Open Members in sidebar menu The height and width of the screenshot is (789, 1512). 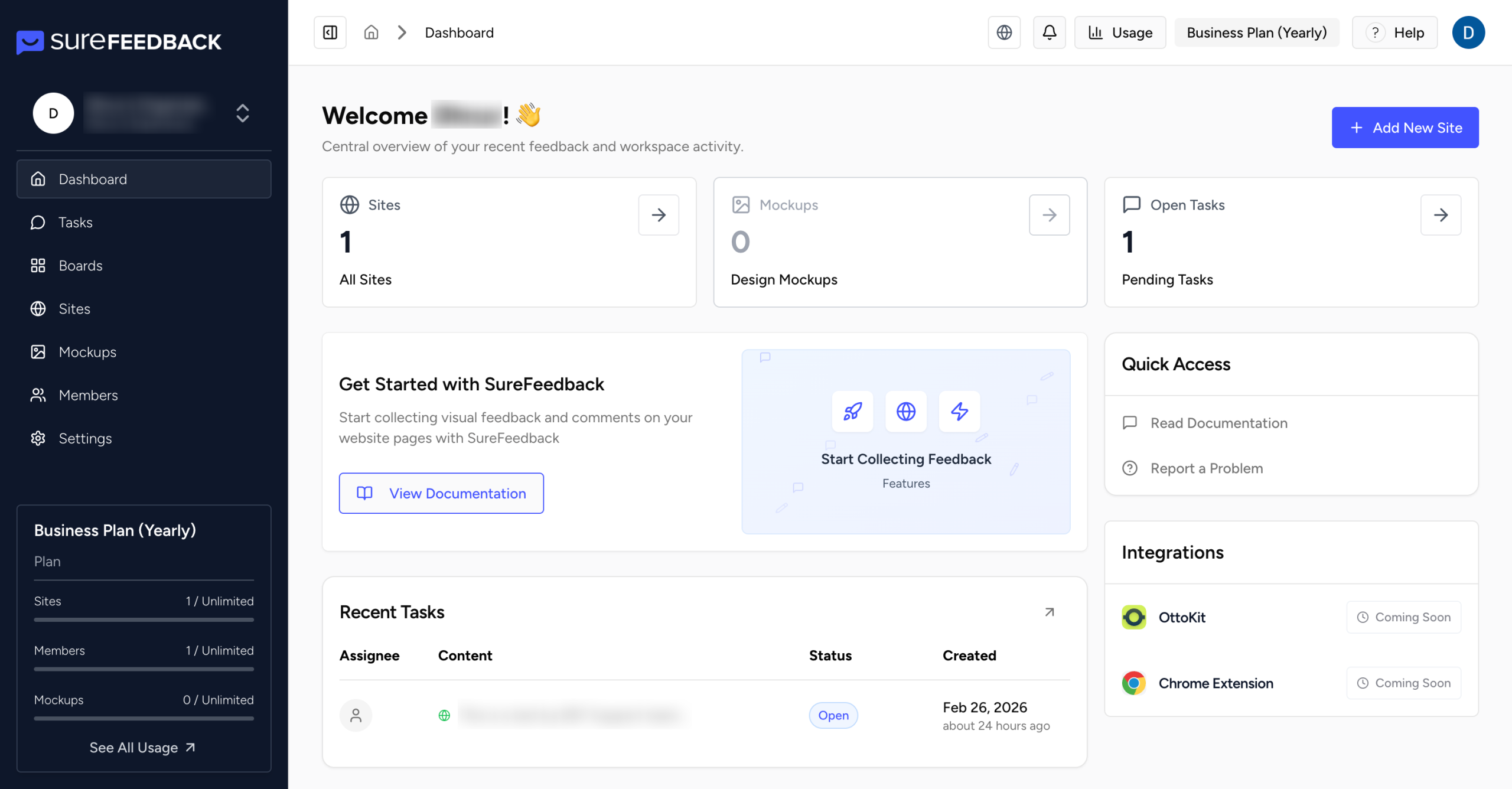[88, 395]
